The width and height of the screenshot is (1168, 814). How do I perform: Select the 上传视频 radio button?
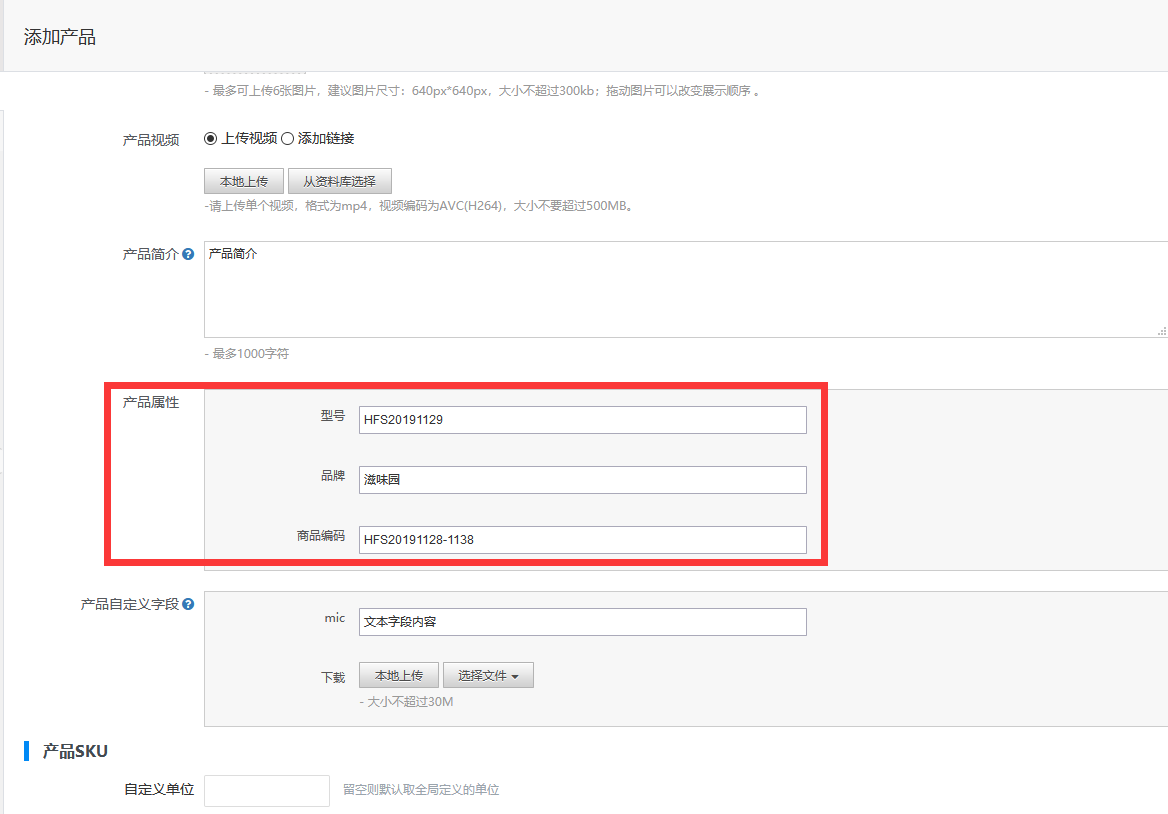pyautogui.click(x=210, y=139)
